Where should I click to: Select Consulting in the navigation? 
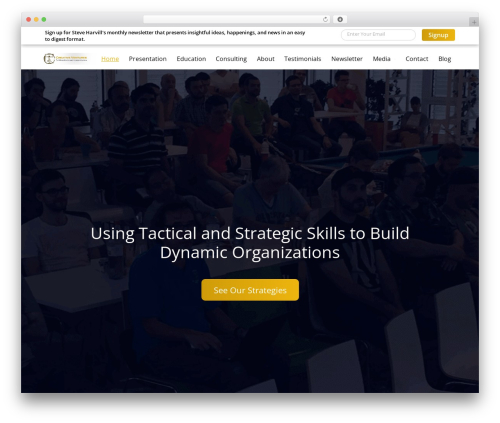pyautogui.click(x=231, y=59)
